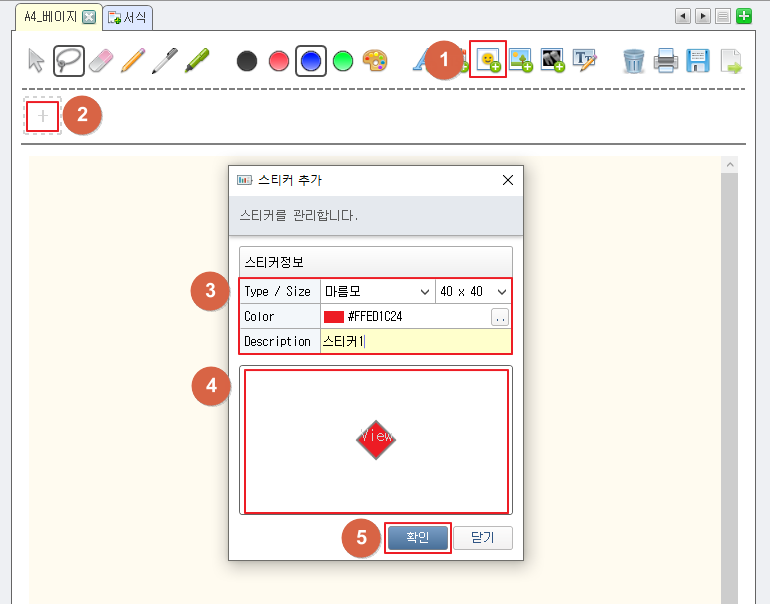
Task: Click the add image toolbar icon
Action: (x=520, y=61)
